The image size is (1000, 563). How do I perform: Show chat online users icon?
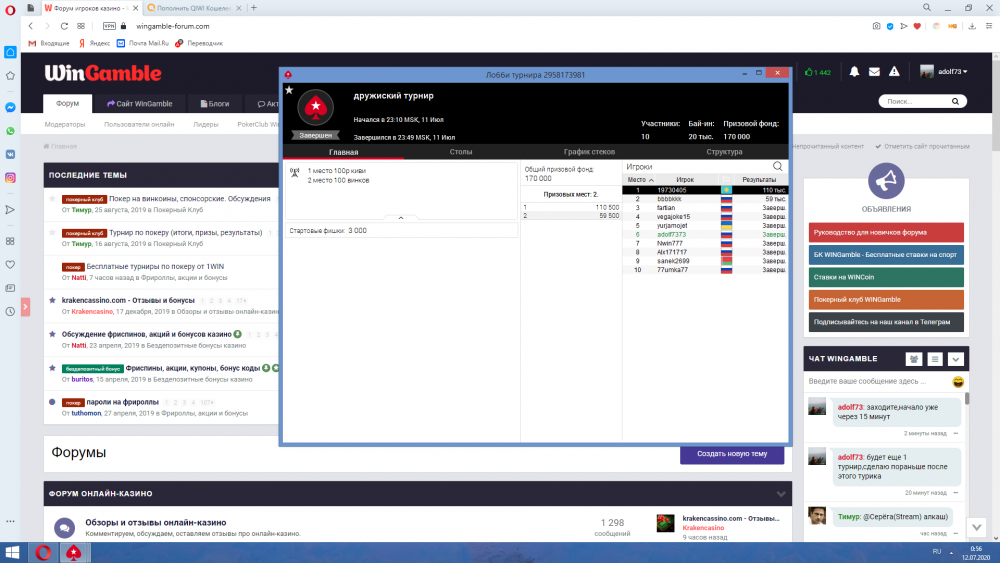coord(914,359)
